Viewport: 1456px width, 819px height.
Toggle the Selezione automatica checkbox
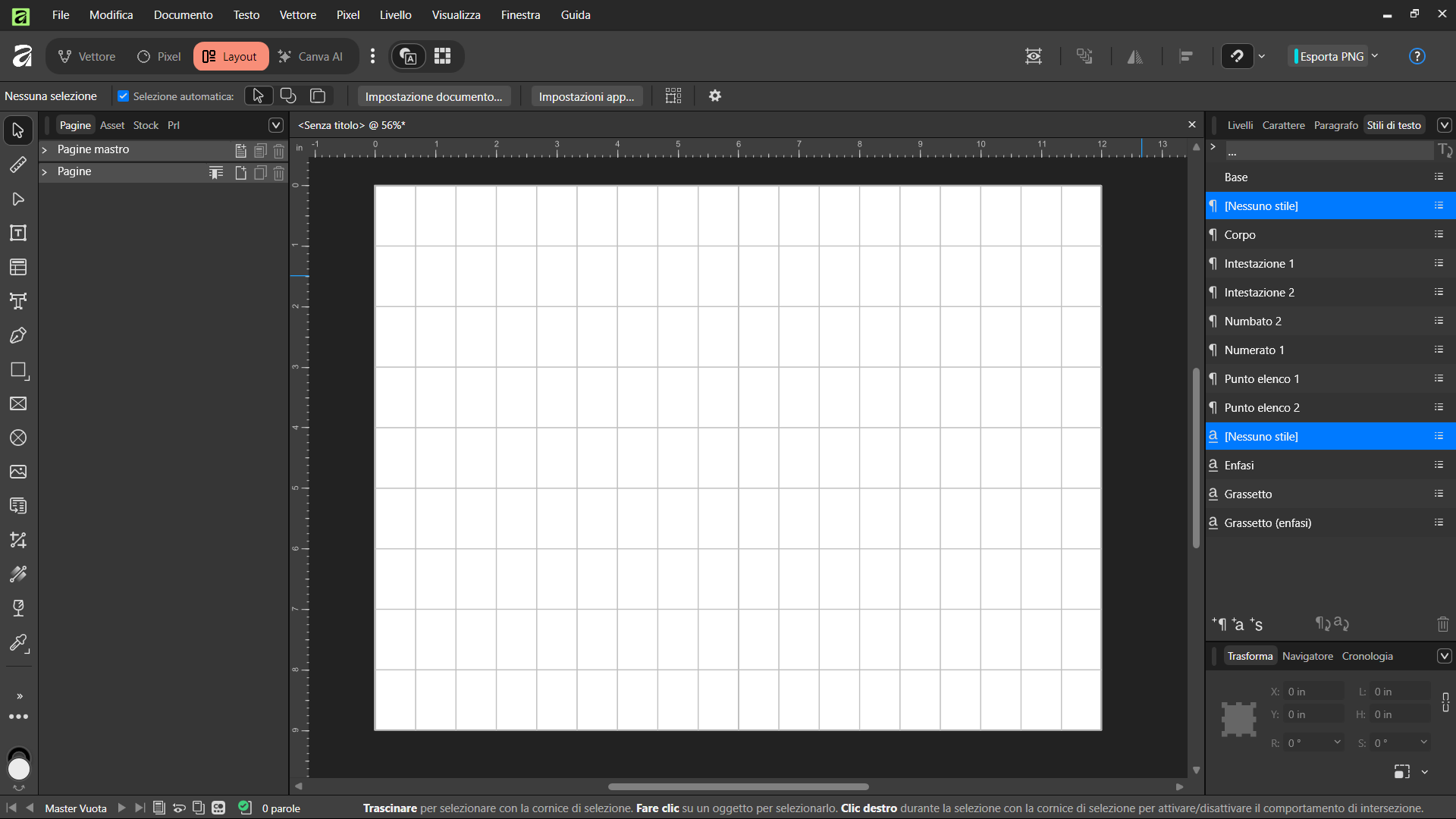pyautogui.click(x=123, y=96)
